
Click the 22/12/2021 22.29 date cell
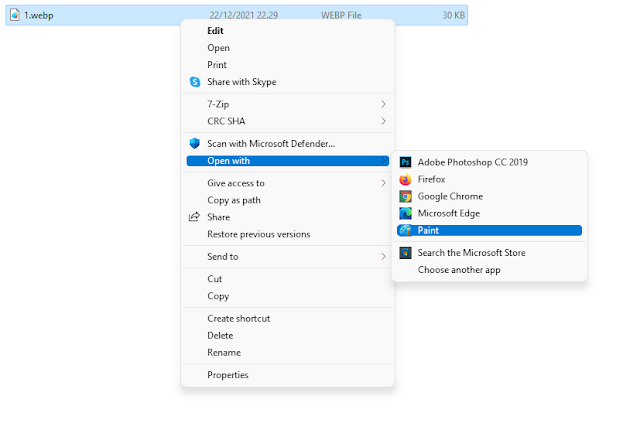pyautogui.click(x=244, y=16)
